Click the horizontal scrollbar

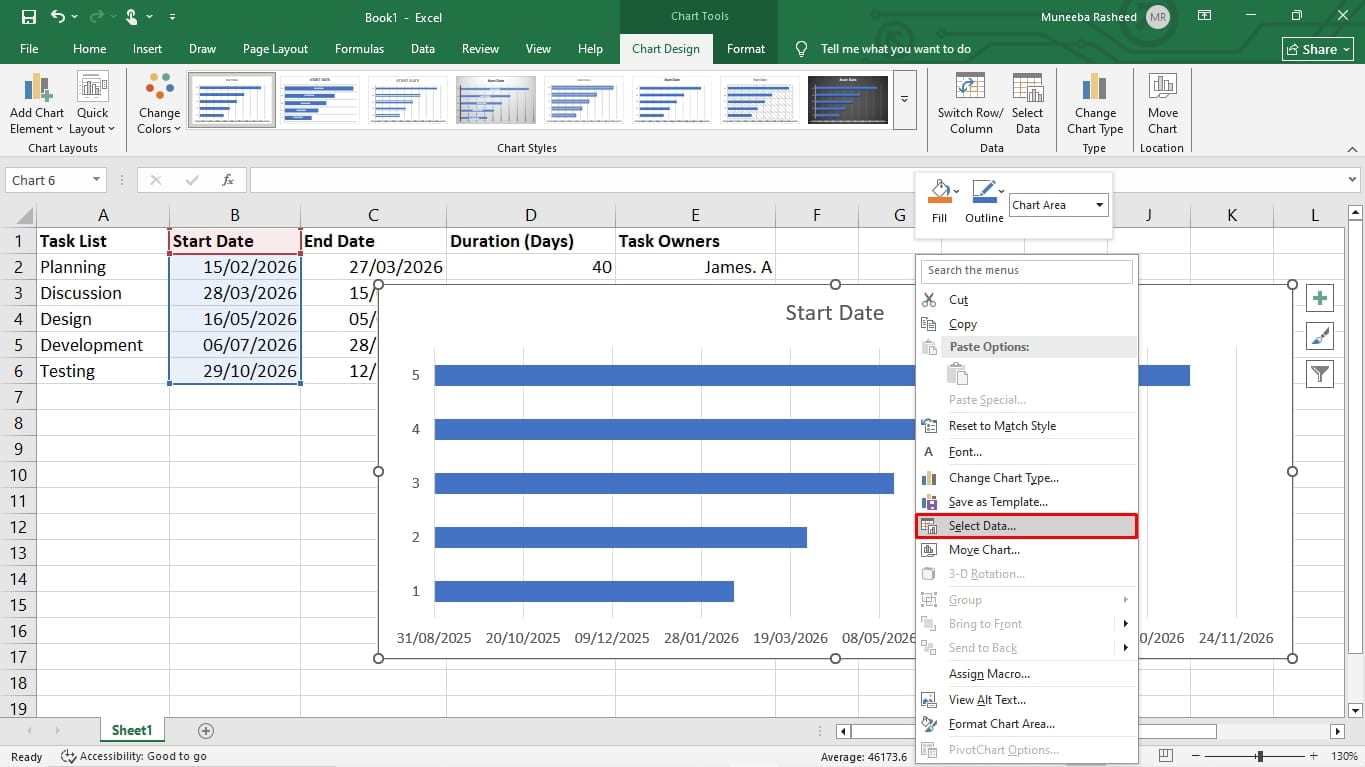click(x=1035, y=731)
